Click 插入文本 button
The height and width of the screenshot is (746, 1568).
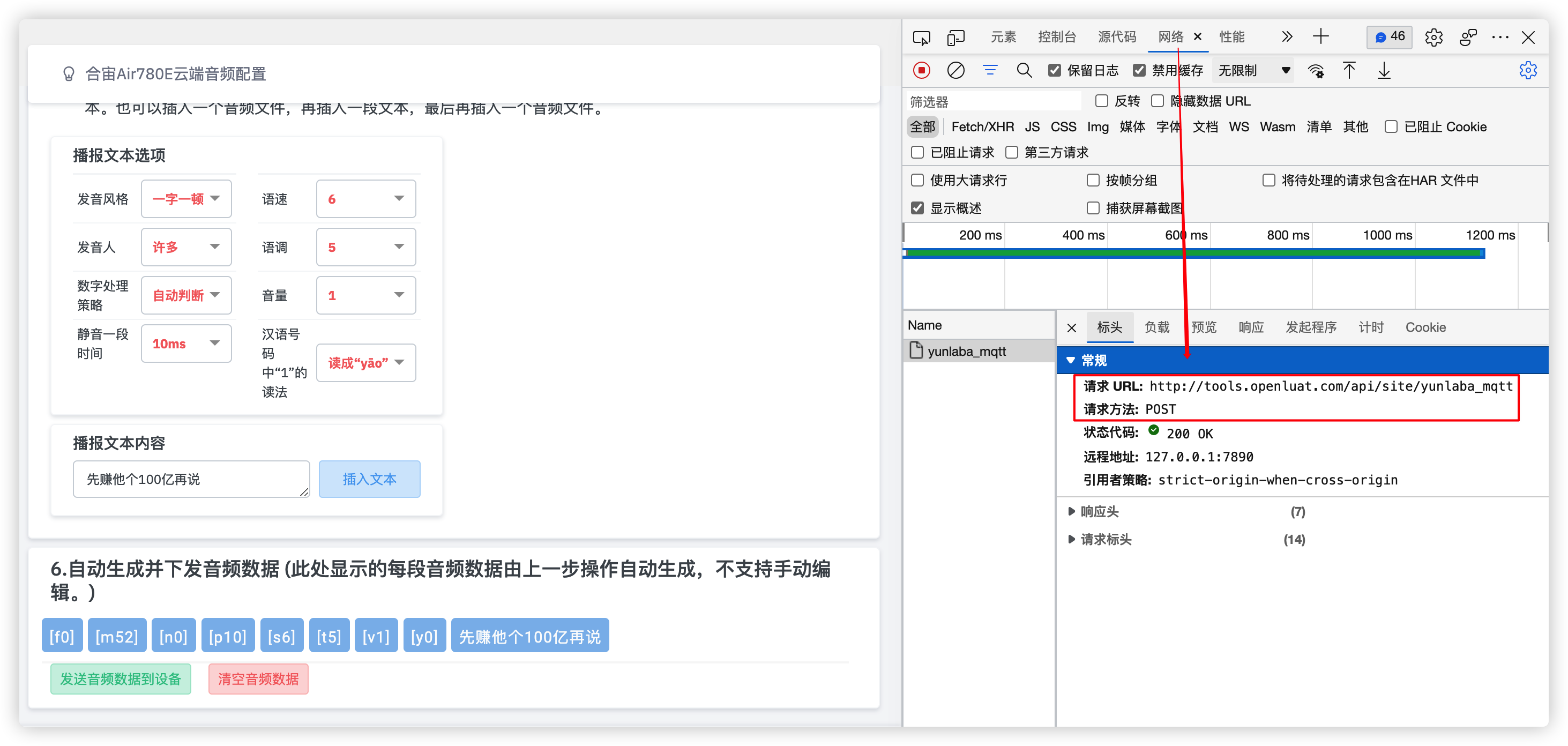tap(369, 479)
